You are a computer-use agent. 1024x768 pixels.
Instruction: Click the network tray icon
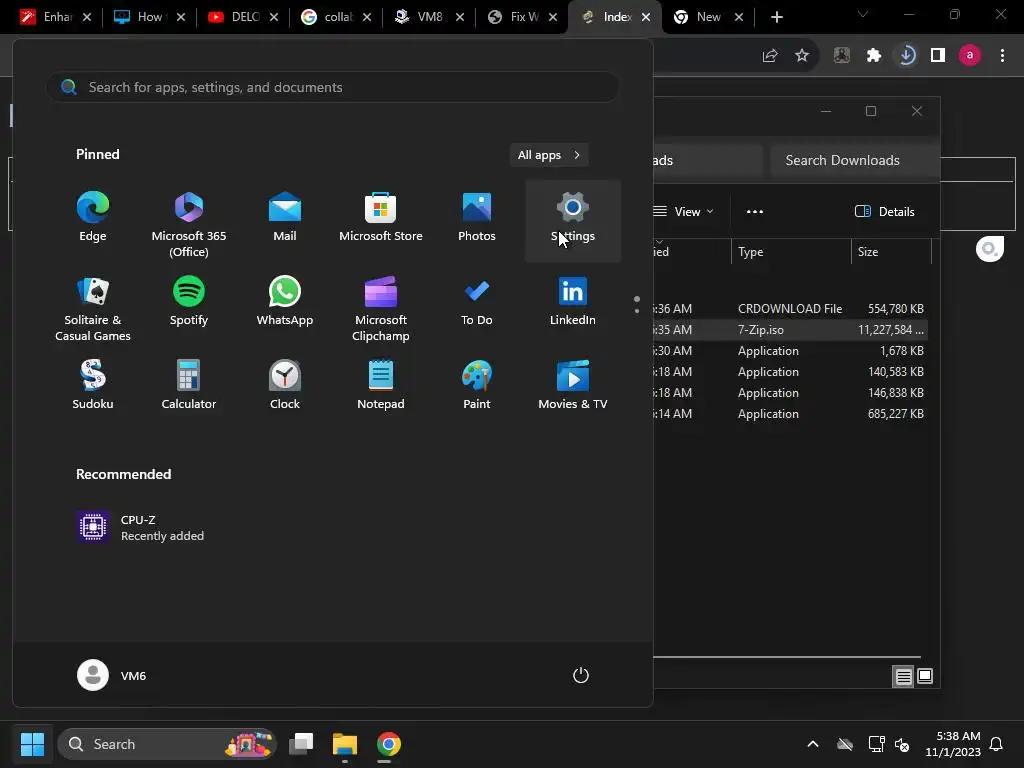coord(876,744)
